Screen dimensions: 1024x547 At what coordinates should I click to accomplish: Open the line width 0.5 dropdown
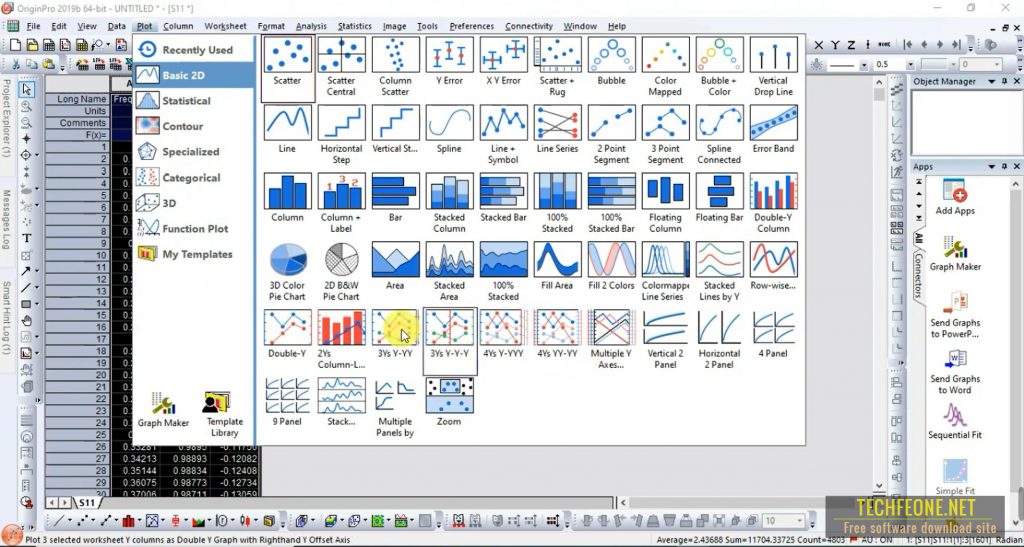click(x=910, y=65)
